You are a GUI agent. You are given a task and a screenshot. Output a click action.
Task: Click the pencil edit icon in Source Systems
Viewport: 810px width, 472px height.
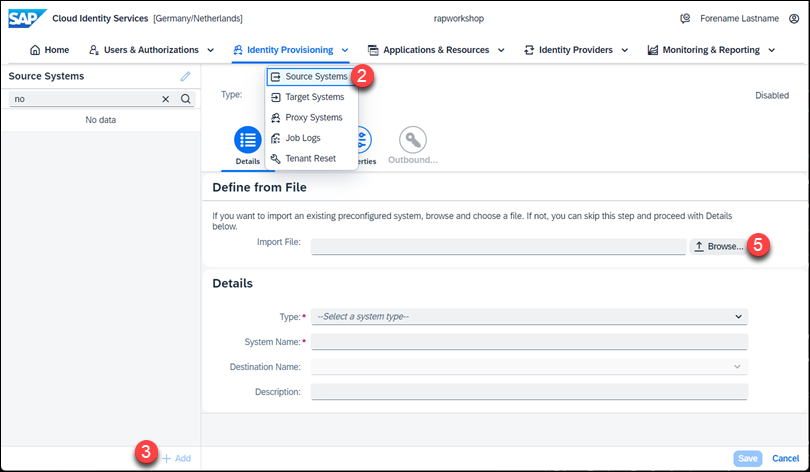185,76
